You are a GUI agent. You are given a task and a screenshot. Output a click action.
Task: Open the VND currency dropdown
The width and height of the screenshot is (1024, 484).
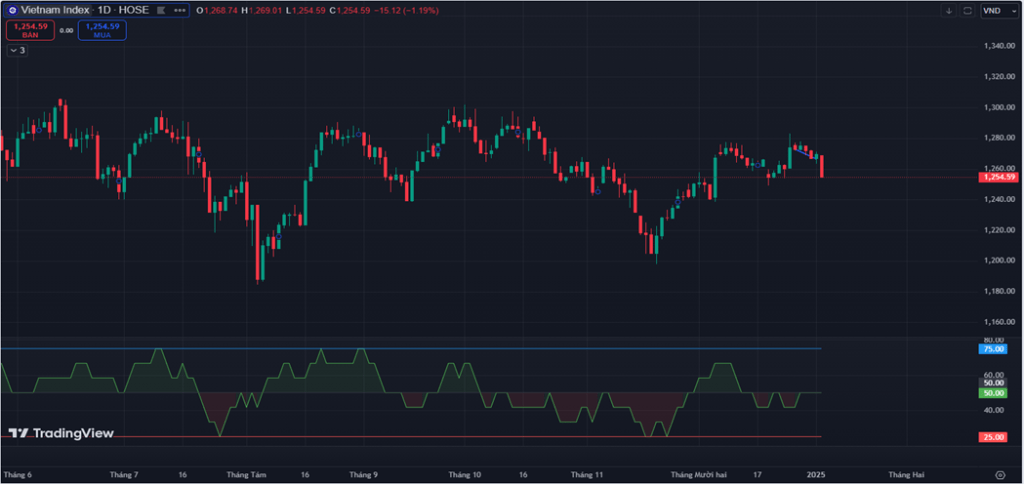click(996, 10)
